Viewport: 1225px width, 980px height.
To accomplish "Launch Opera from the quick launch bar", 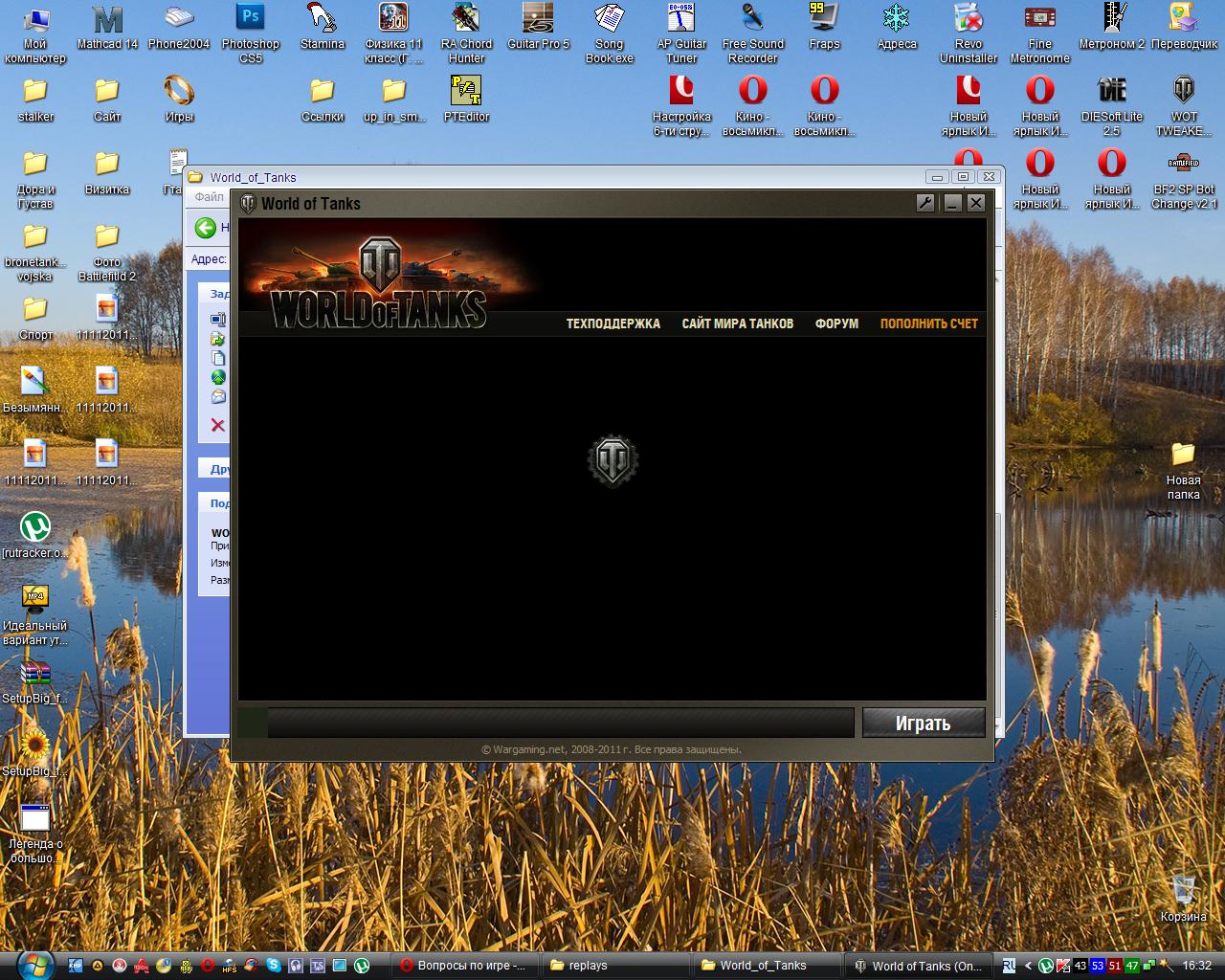I will pyautogui.click(x=207, y=966).
